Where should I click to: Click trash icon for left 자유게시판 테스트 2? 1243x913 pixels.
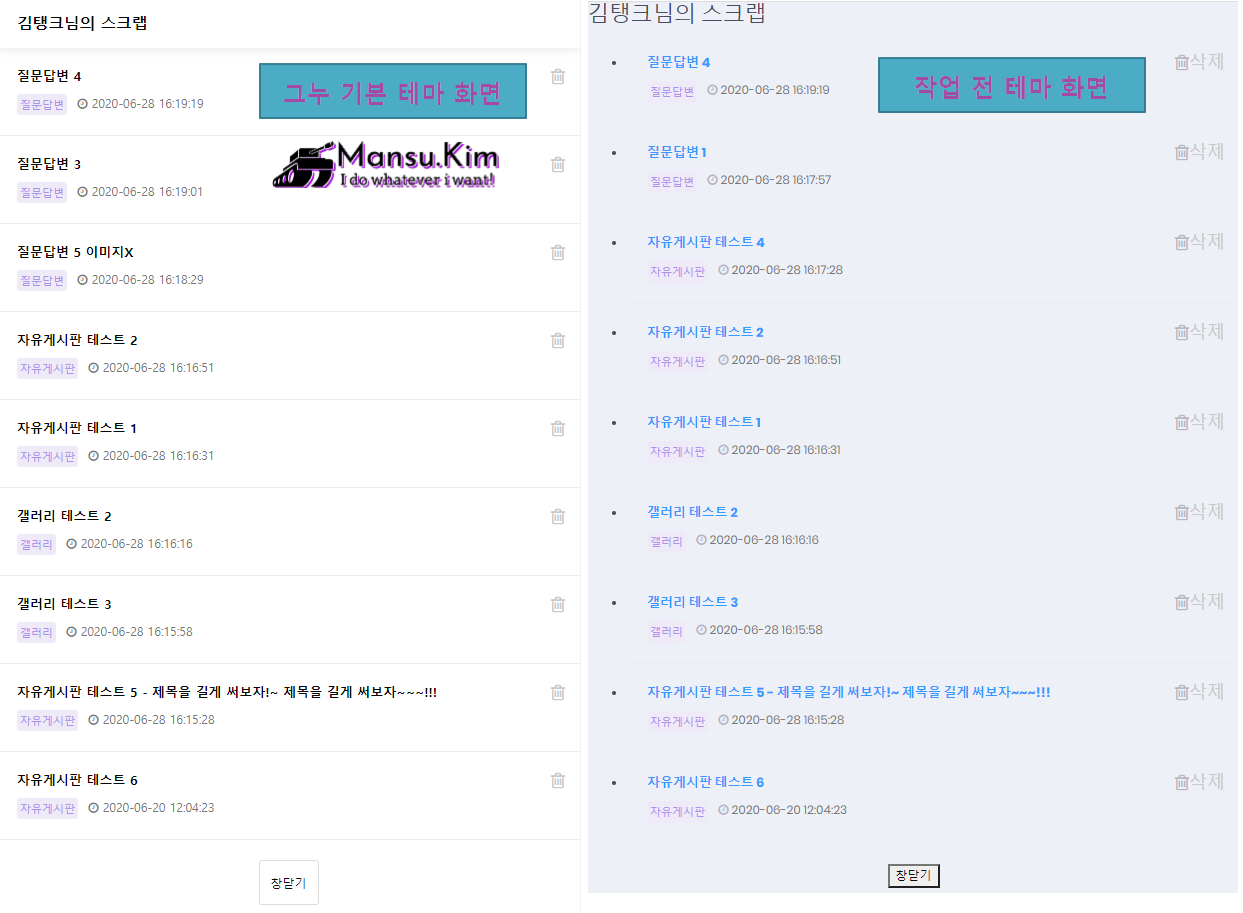click(558, 341)
